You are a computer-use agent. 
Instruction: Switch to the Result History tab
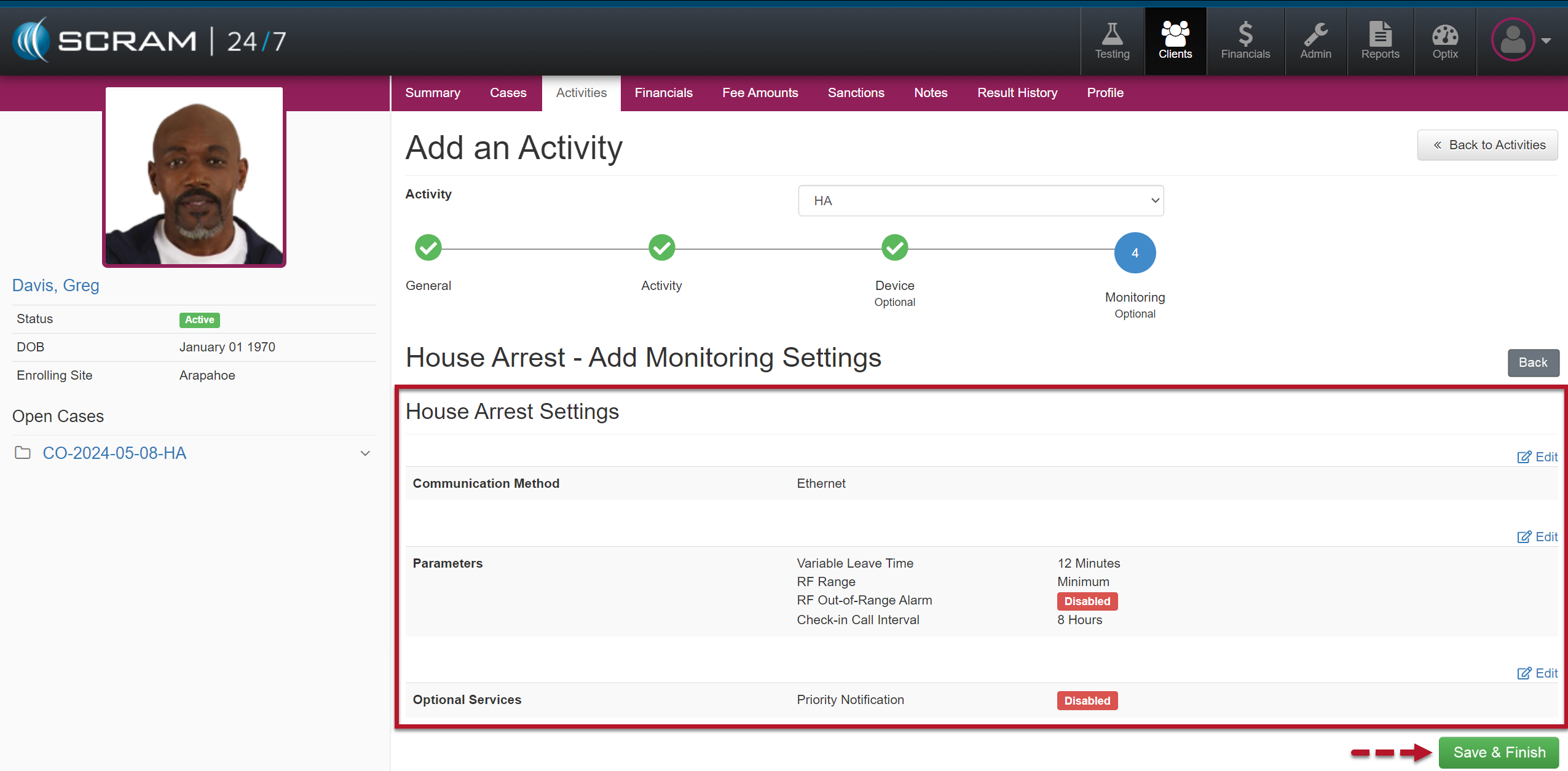[x=1017, y=93]
